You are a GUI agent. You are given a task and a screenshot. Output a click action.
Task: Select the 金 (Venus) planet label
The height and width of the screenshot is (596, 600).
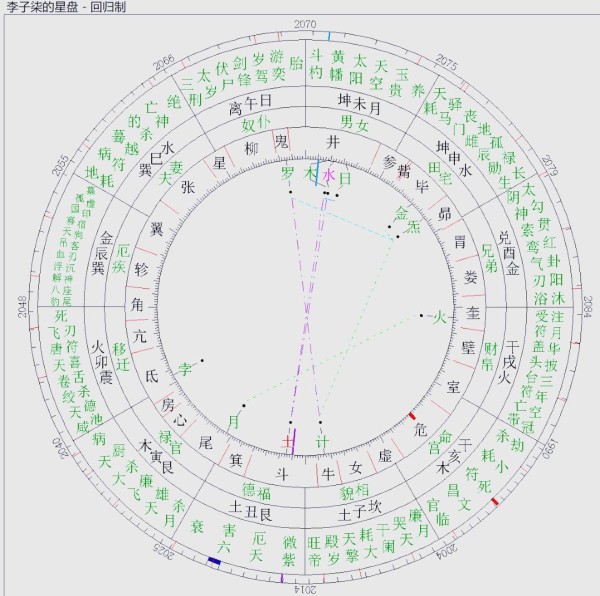click(400, 213)
